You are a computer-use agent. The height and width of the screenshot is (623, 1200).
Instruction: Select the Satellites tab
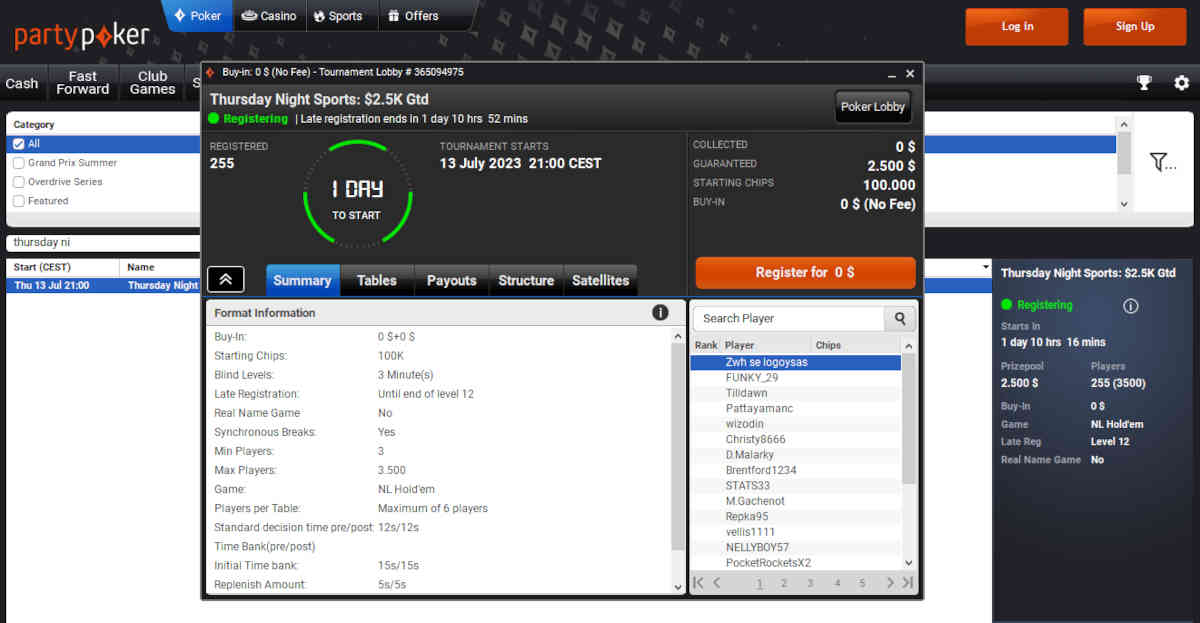601,280
